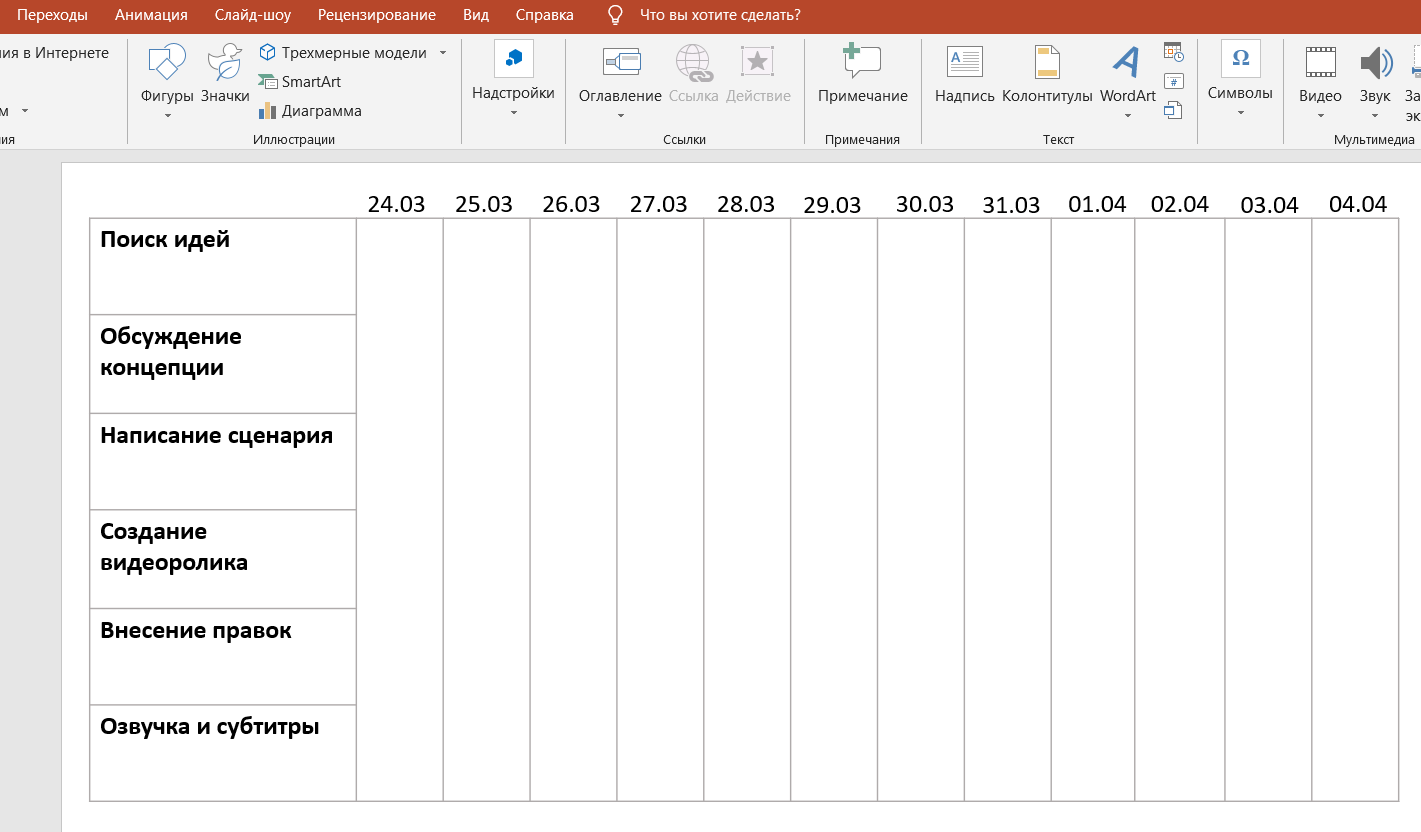This screenshot has height=832, width=1421.
Task: Expand the Видео dropdown arrow
Action: (1320, 116)
